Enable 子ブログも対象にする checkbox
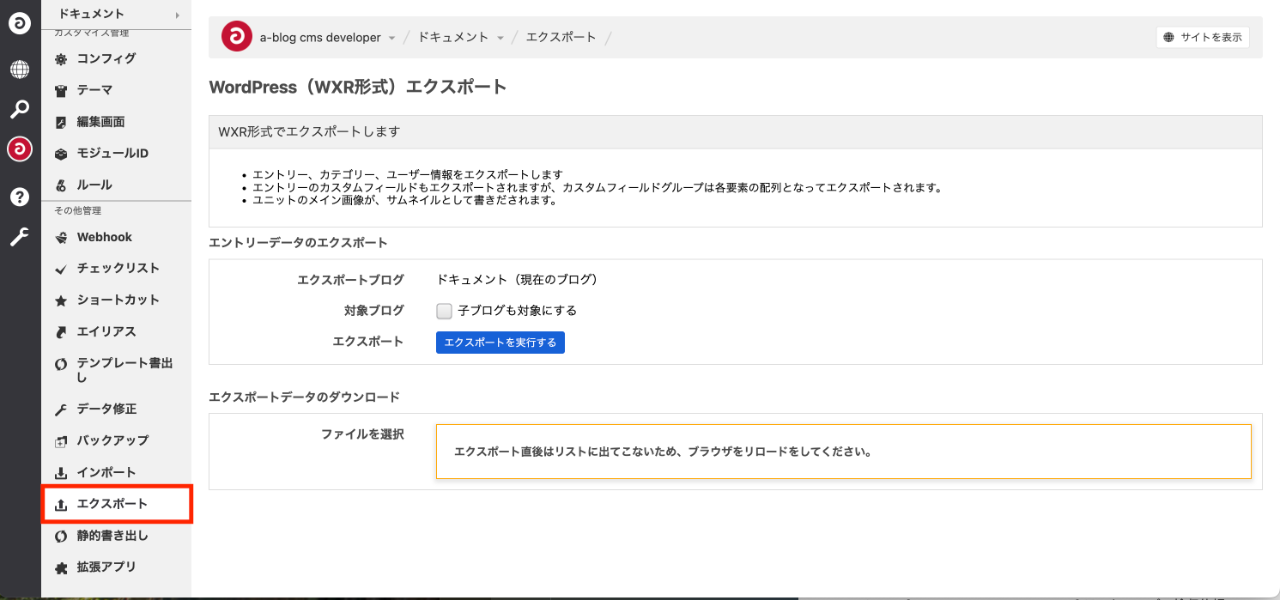This screenshot has width=1280, height=600. click(445, 311)
